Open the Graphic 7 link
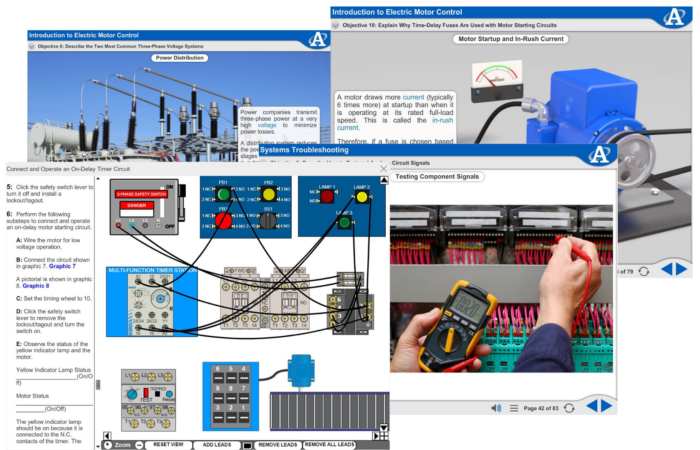The image size is (700, 450). coord(62,266)
